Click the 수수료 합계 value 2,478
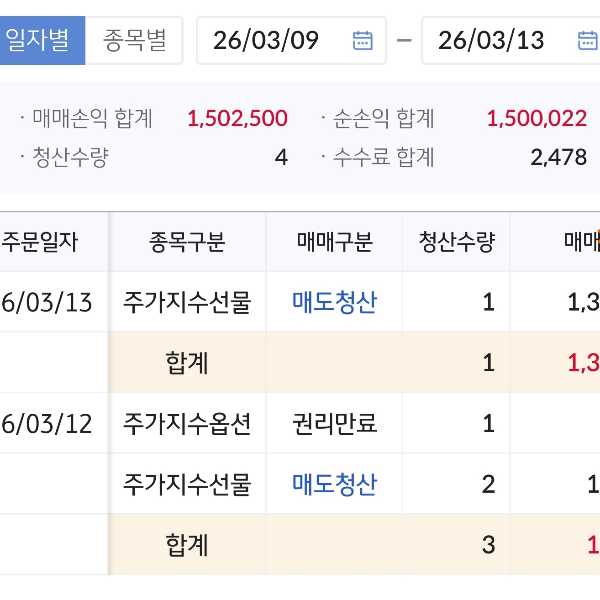The width and height of the screenshot is (600, 600). [x=558, y=157]
